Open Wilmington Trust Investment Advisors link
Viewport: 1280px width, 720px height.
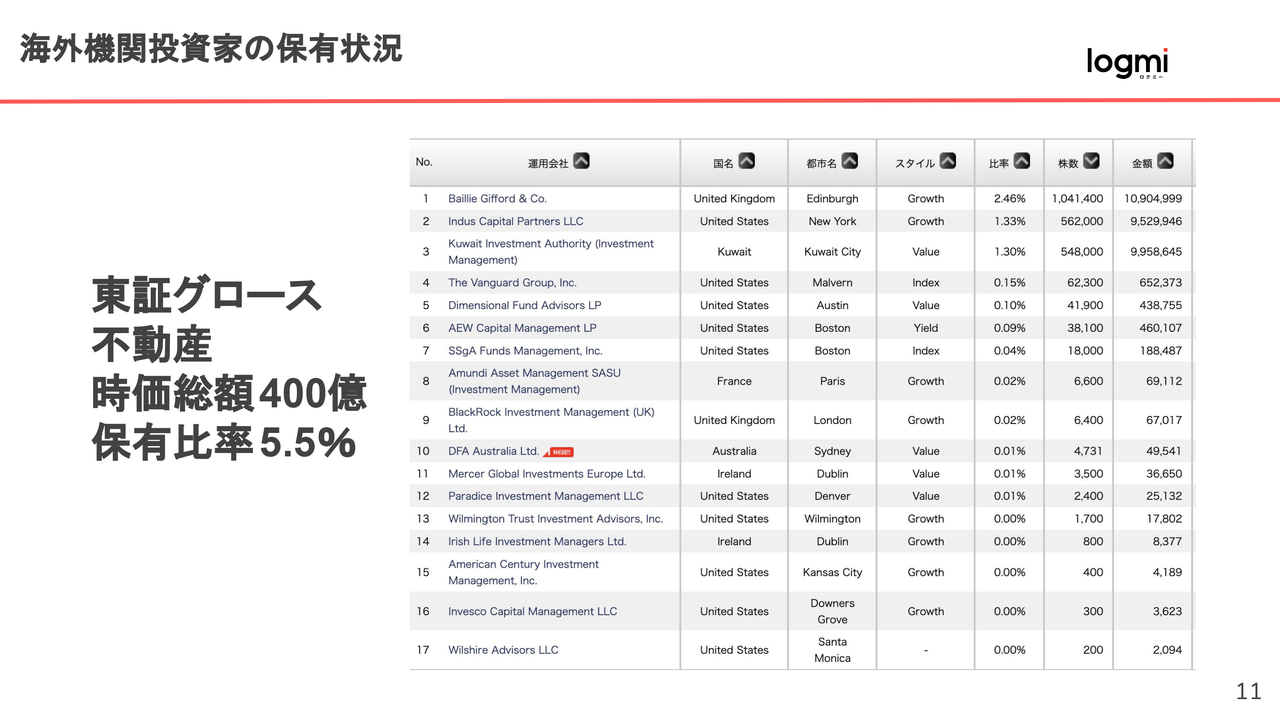tap(555, 519)
